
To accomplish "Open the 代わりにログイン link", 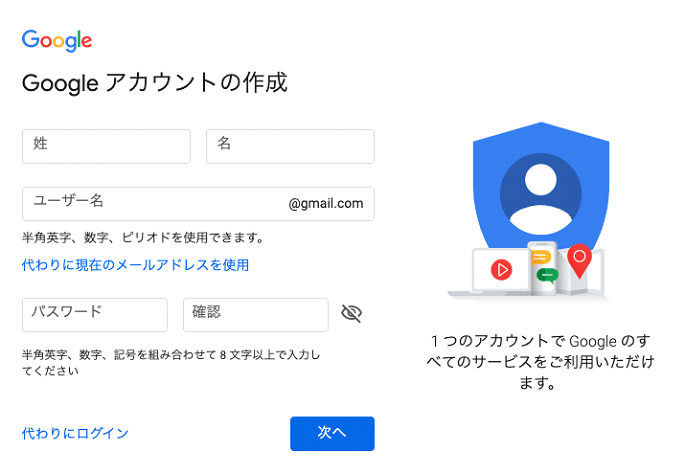I will [75, 433].
